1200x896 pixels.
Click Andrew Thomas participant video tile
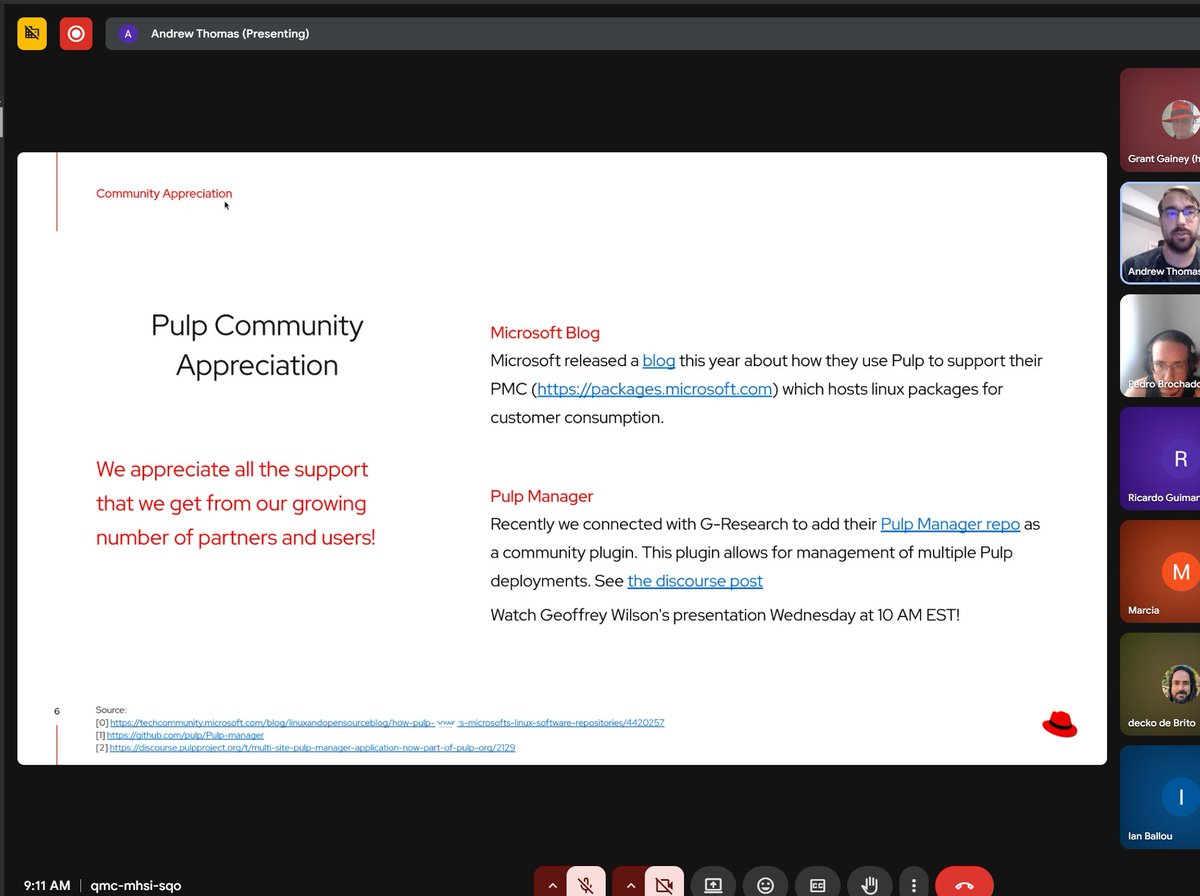(x=1160, y=233)
